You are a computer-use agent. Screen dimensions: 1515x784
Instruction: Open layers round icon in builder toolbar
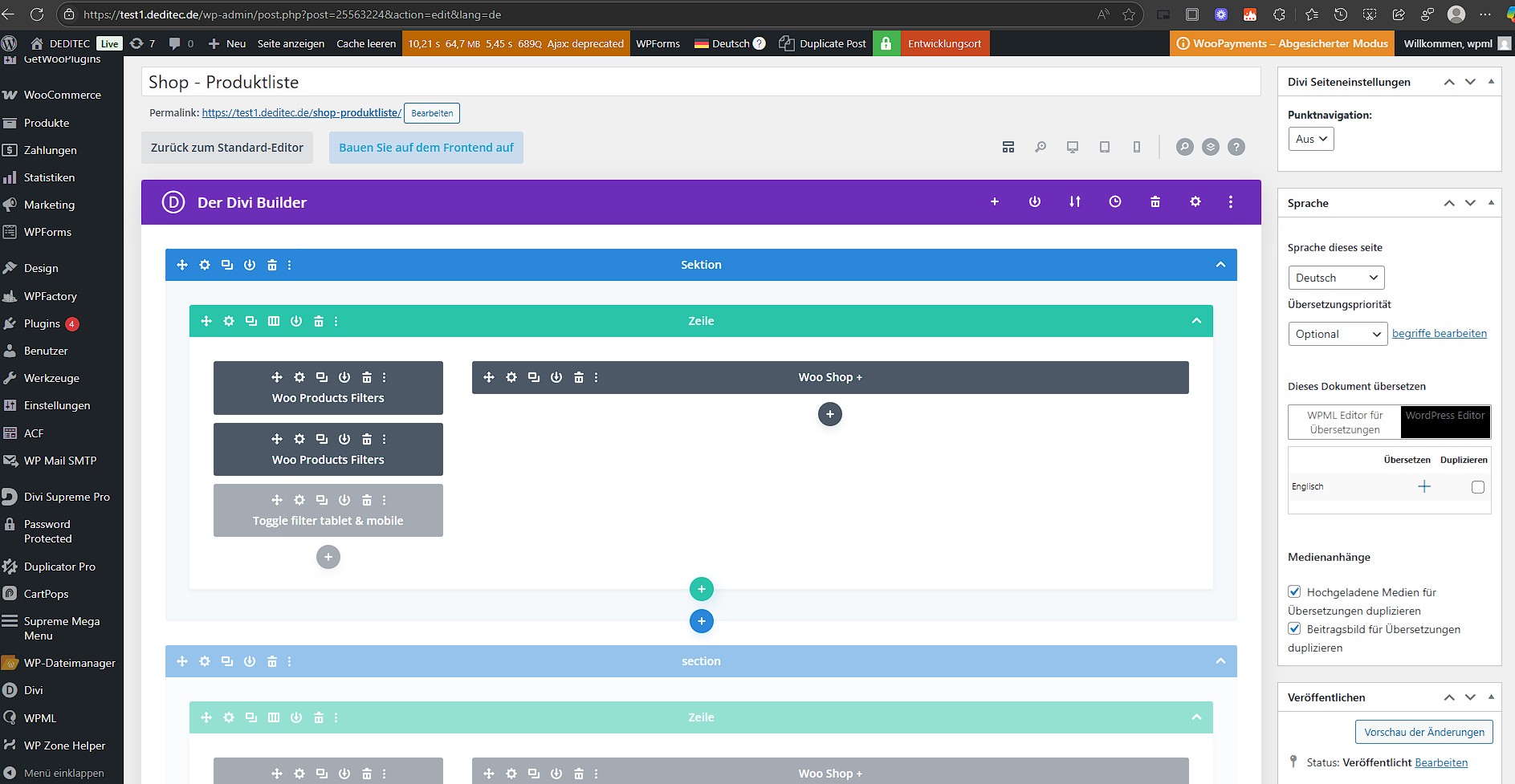(x=1211, y=147)
